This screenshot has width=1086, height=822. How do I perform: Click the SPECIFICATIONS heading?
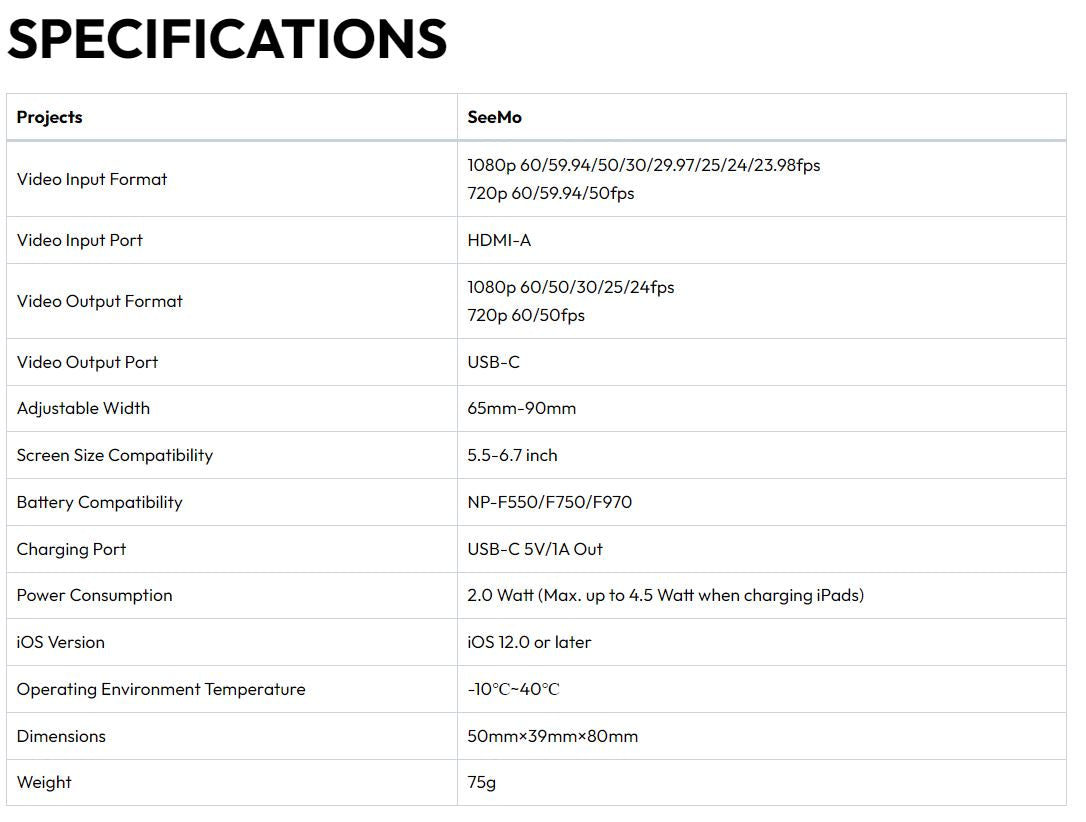227,38
